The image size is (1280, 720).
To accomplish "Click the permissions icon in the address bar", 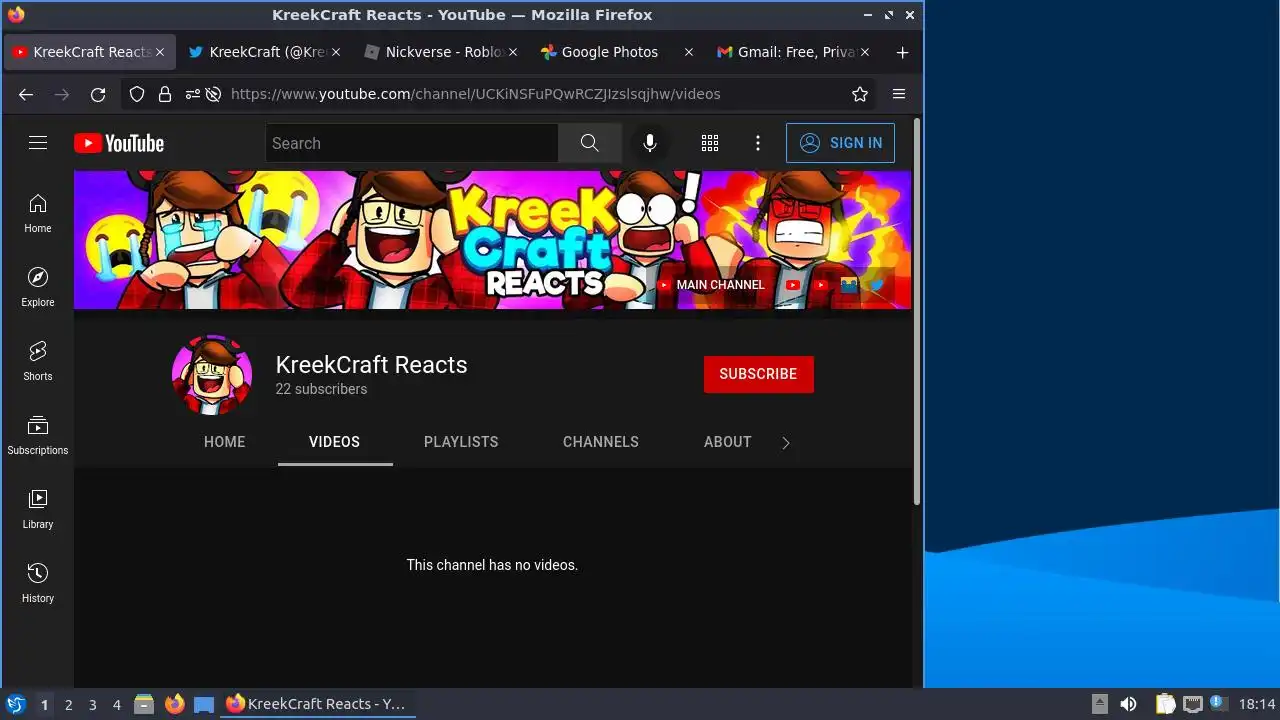I will (x=192, y=94).
